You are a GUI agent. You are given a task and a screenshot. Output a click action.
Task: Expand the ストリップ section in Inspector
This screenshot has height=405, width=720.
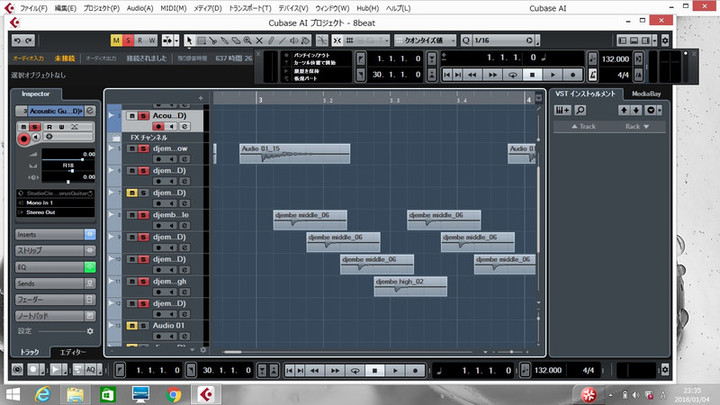(x=50, y=251)
